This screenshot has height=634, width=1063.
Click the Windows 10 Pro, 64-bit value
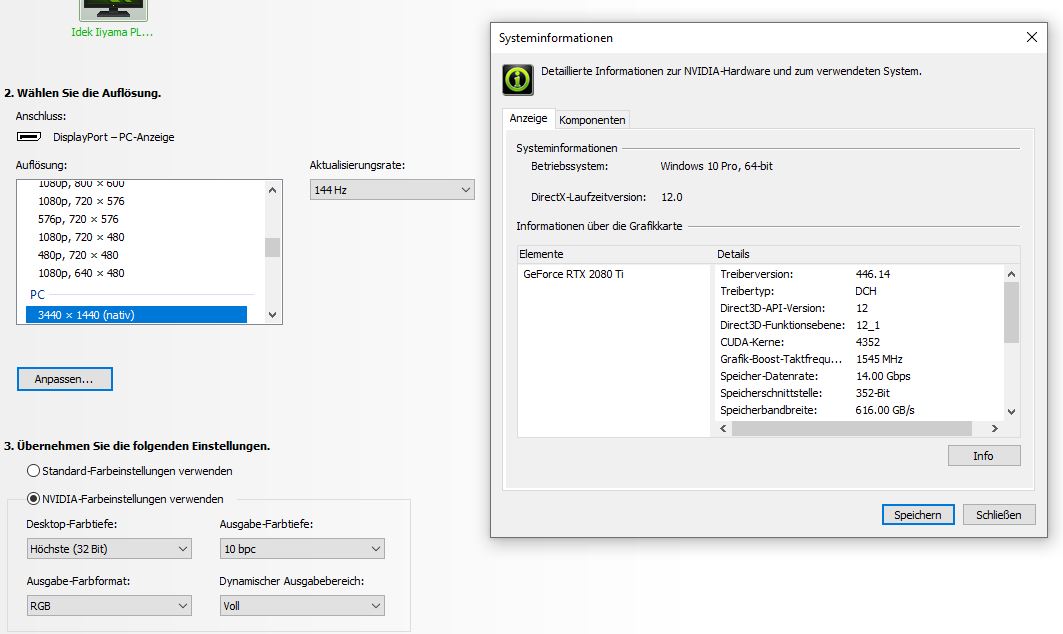pyautogui.click(x=717, y=166)
